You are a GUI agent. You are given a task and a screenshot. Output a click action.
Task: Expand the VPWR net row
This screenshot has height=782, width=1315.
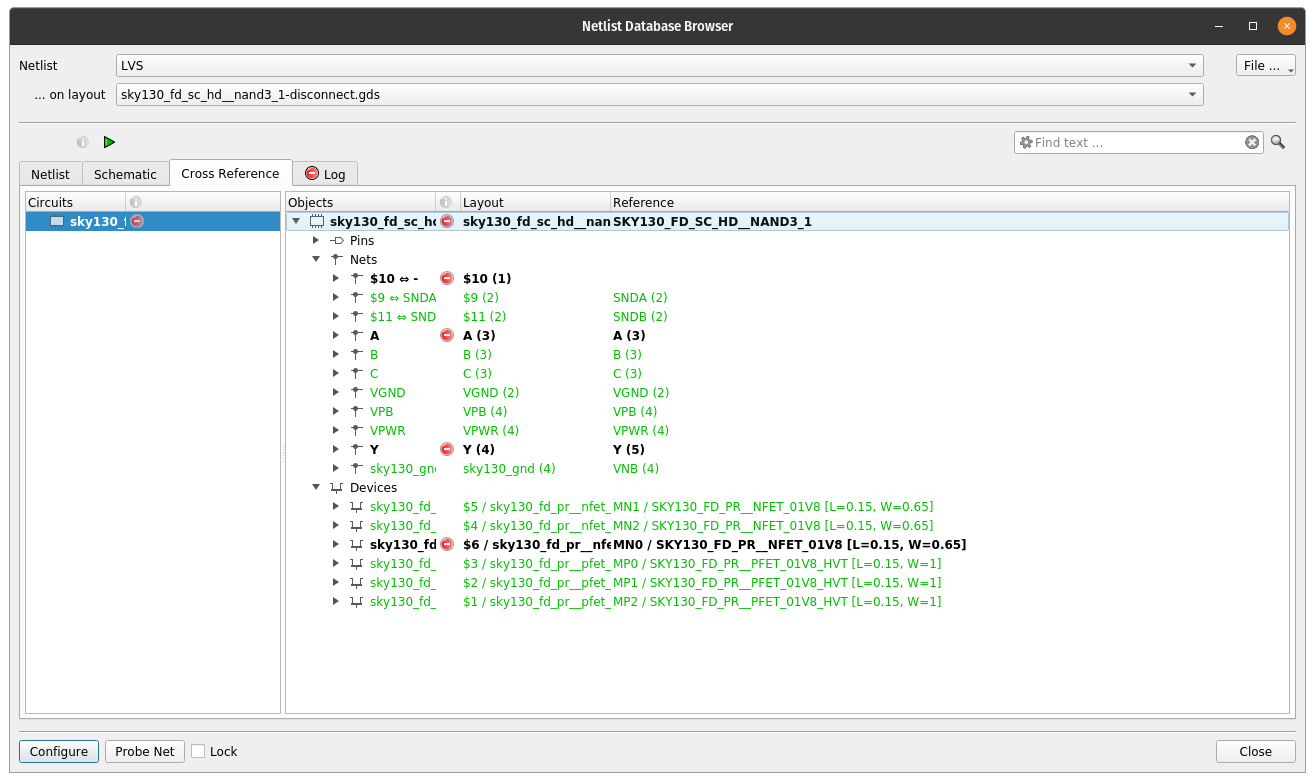[x=336, y=430]
